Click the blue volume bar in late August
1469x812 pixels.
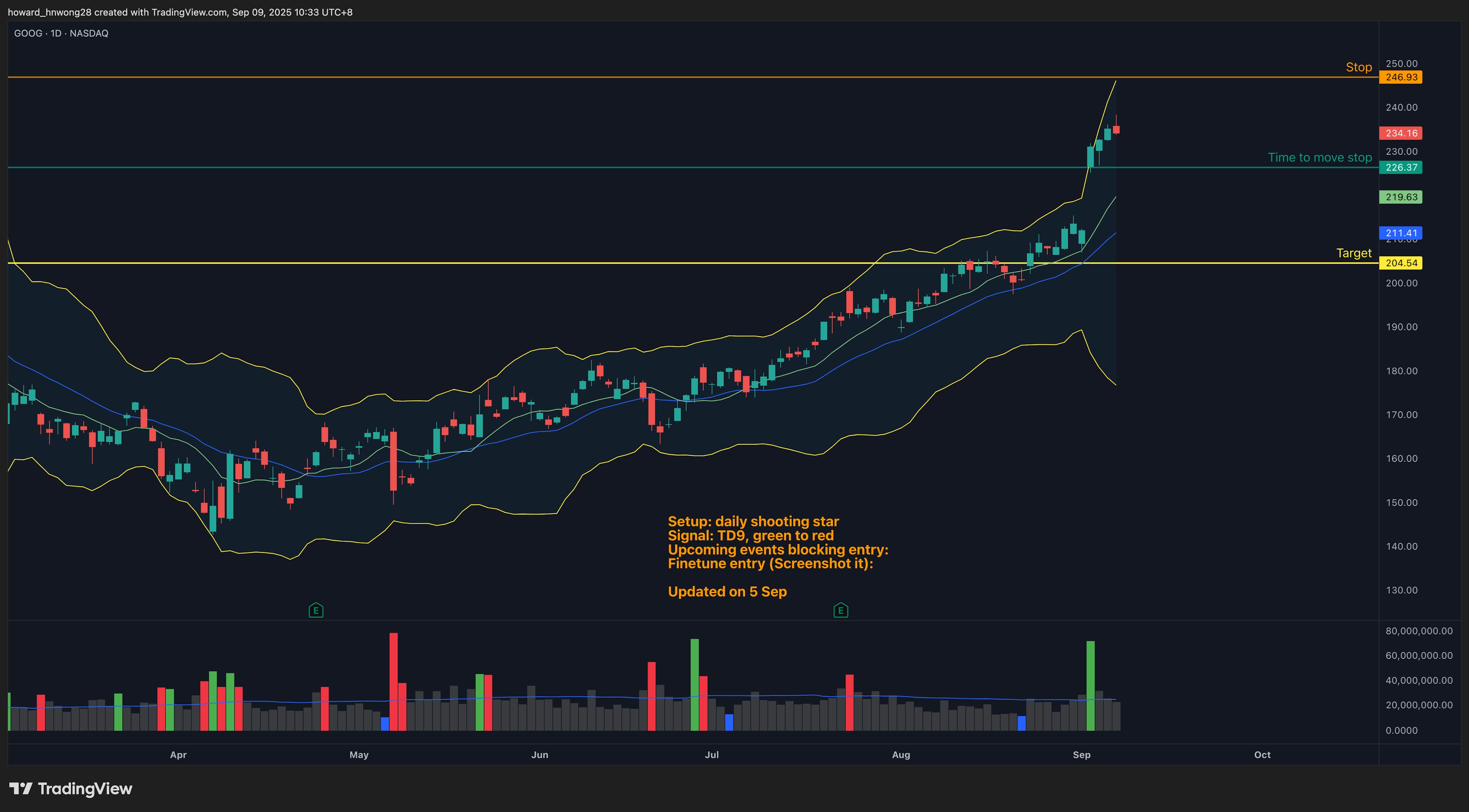(x=1021, y=723)
